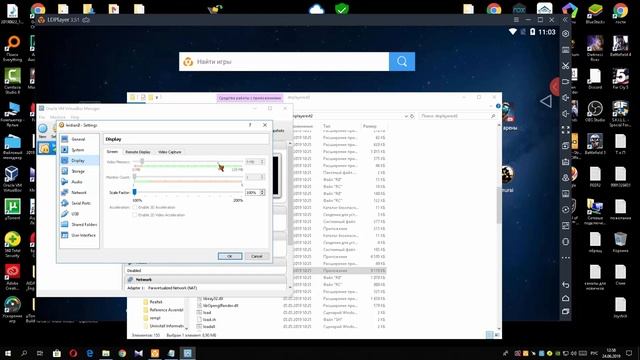Open the Machine menu in VirtualBox Manager

click(58, 117)
